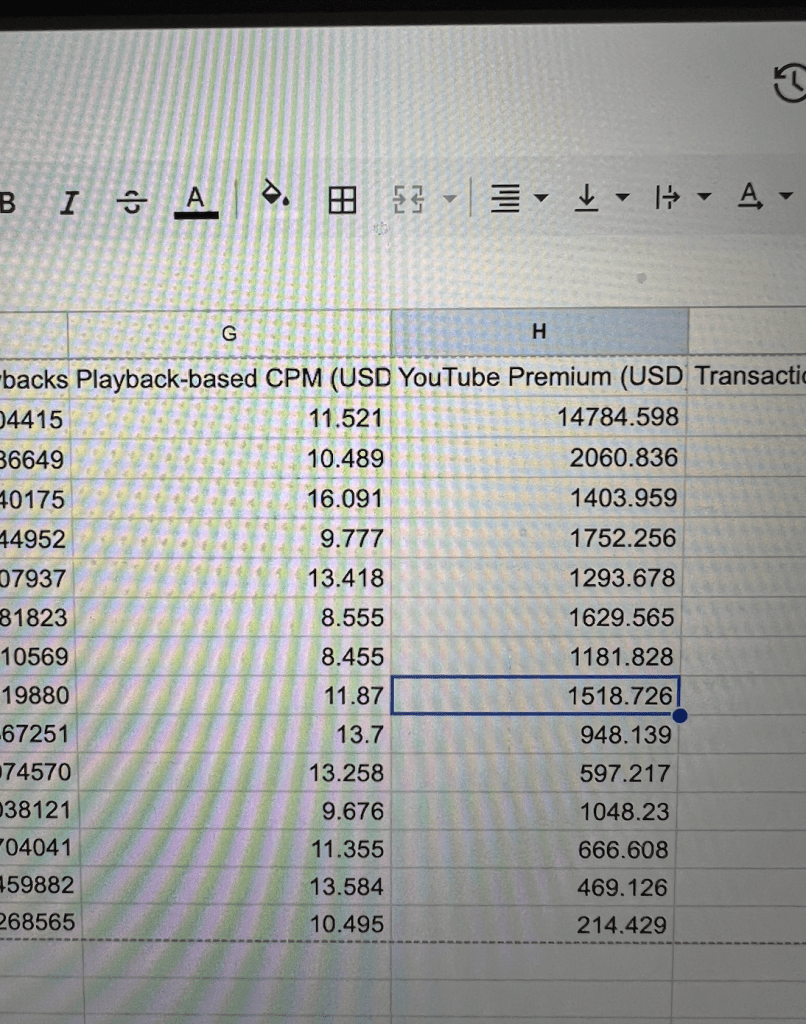Click the merge cells icon
Viewport: 806px width, 1024px height.
[x=411, y=203]
